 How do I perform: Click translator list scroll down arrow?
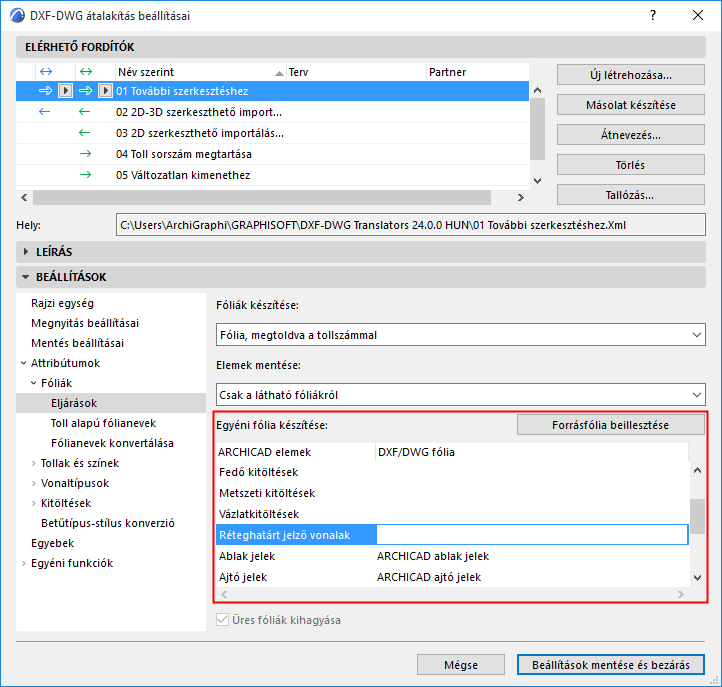(537, 180)
